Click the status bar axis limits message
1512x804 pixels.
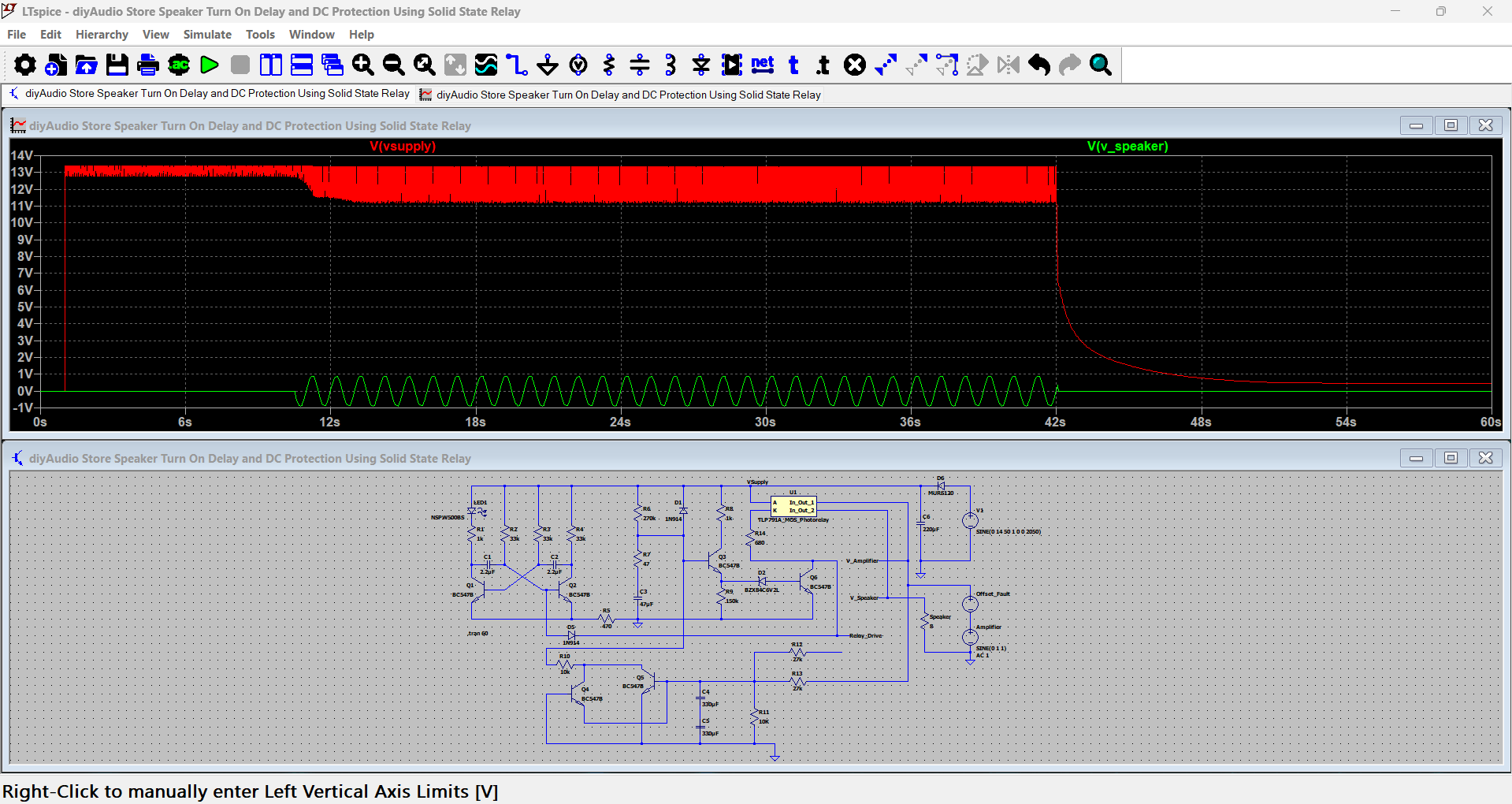[251, 791]
